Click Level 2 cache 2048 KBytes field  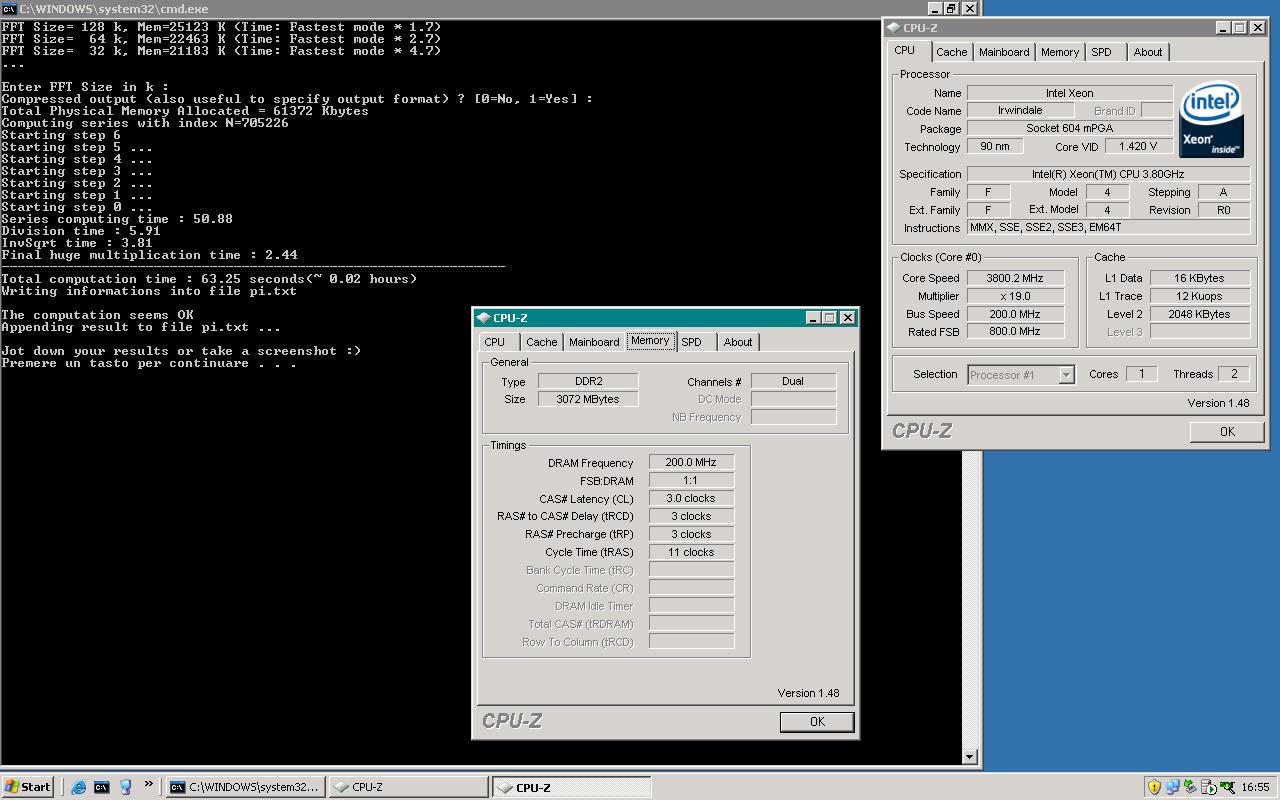[x=1200, y=314]
